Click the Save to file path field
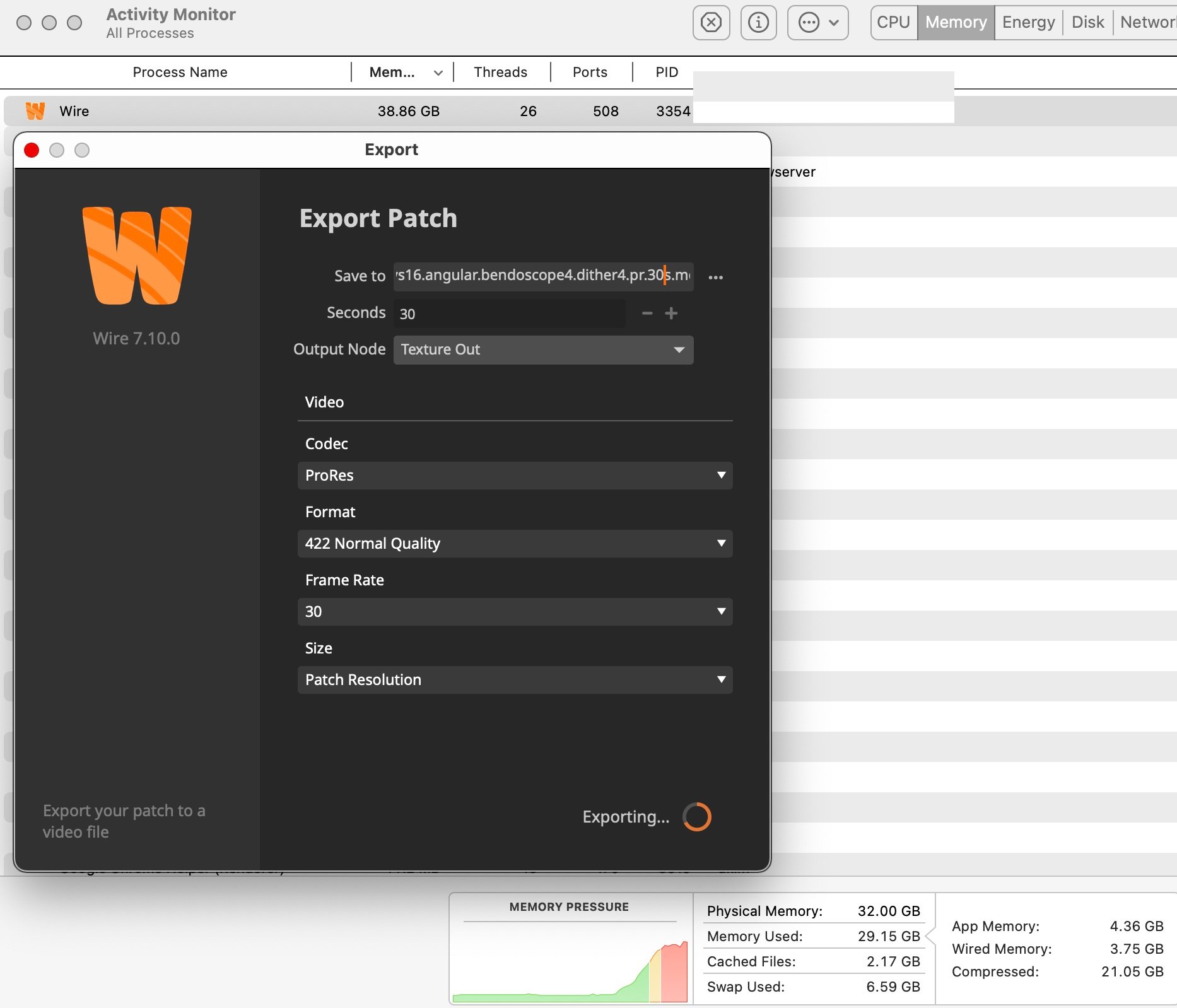The image size is (1177, 1008). click(542, 276)
